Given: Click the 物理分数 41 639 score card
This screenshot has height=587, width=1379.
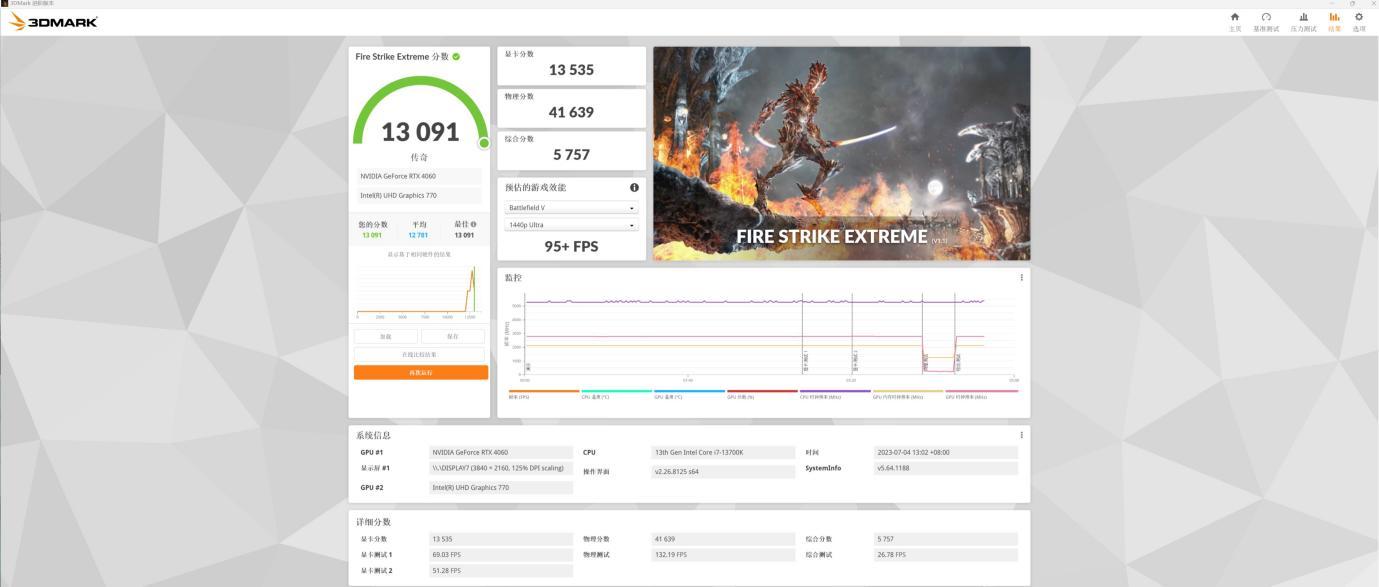Looking at the screenshot, I should pos(571,108).
